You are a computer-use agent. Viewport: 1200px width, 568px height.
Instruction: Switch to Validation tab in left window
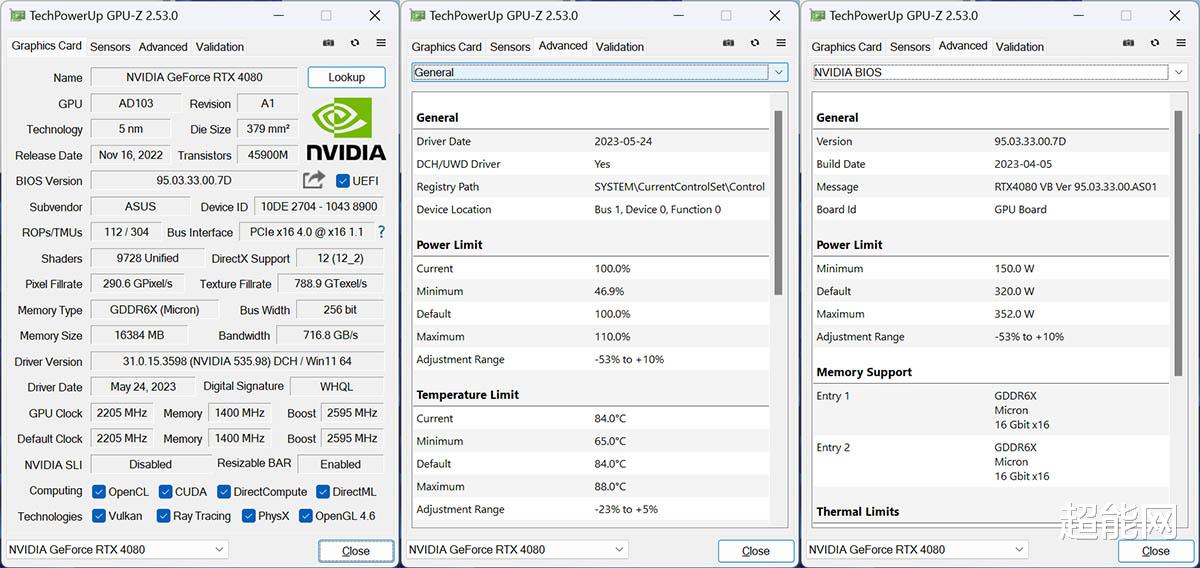point(220,47)
